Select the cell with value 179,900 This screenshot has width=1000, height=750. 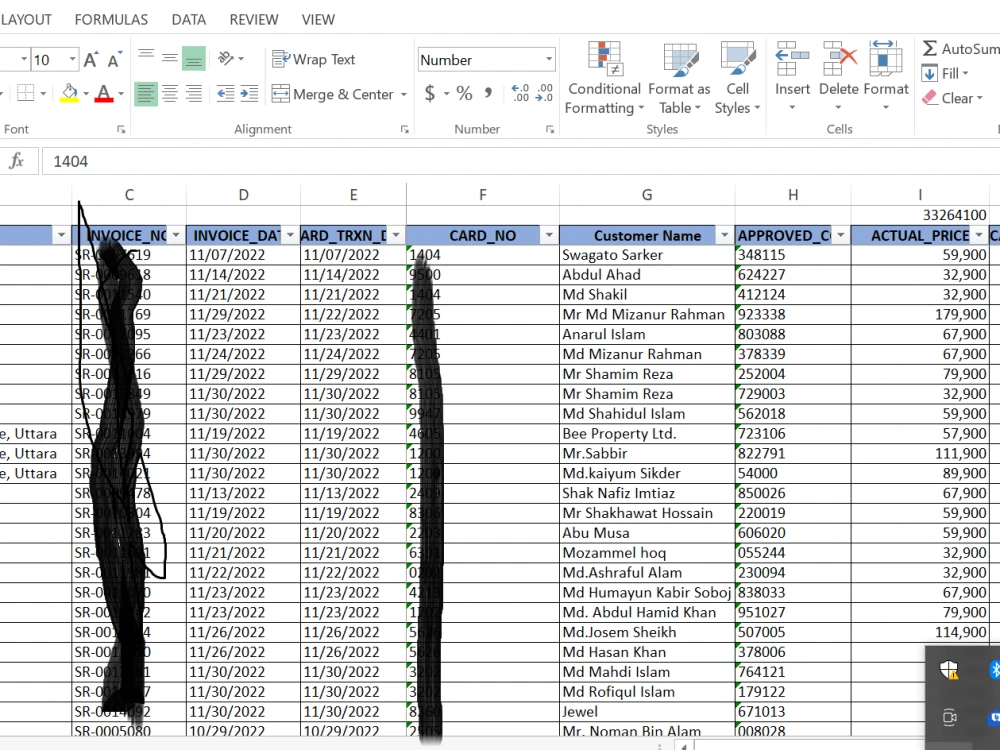(919, 314)
